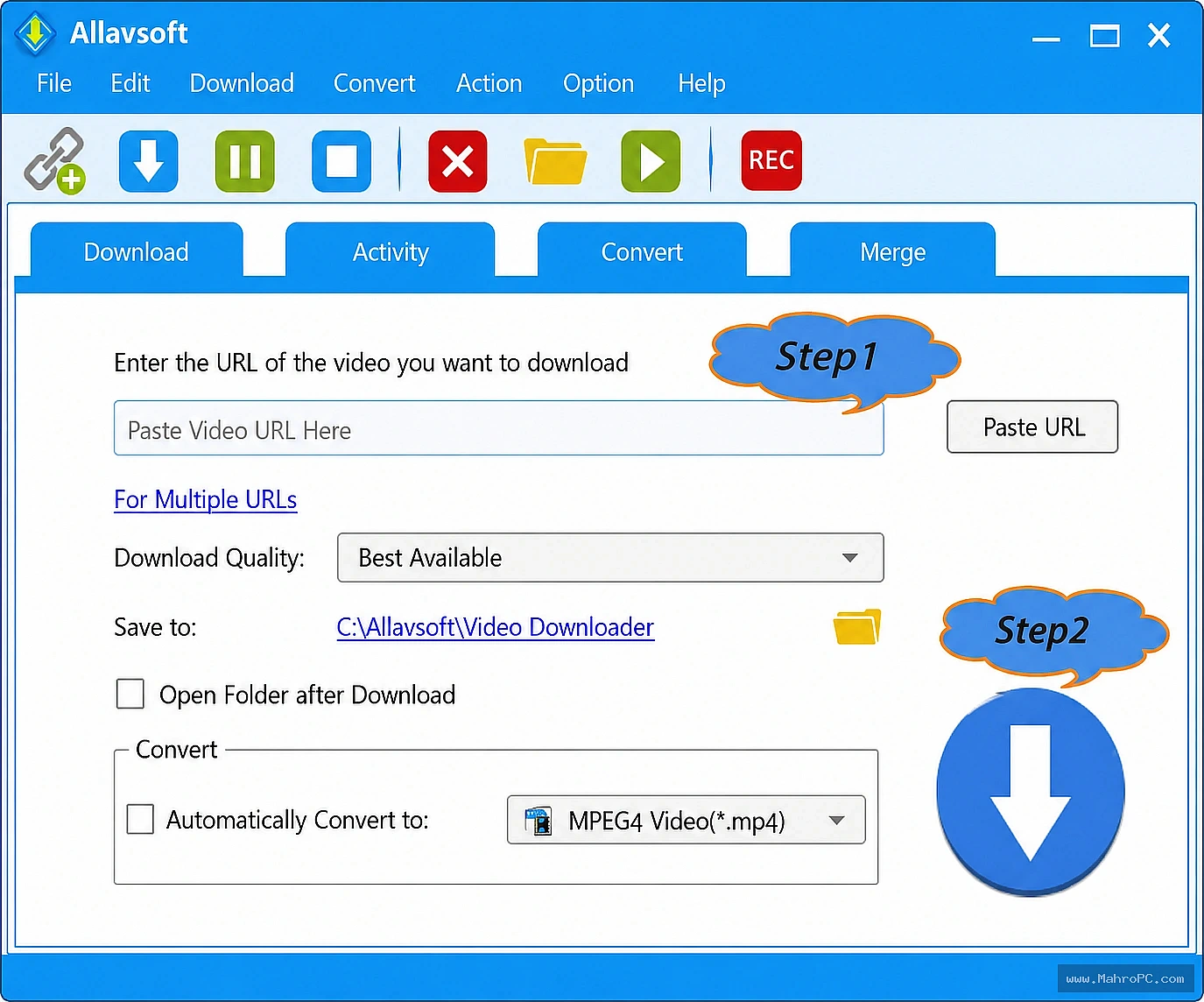This screenshot has height=1002, width=1204.
Task: Click the Paste URL button
Action: pyautogui.click(x=1032, y=427)
